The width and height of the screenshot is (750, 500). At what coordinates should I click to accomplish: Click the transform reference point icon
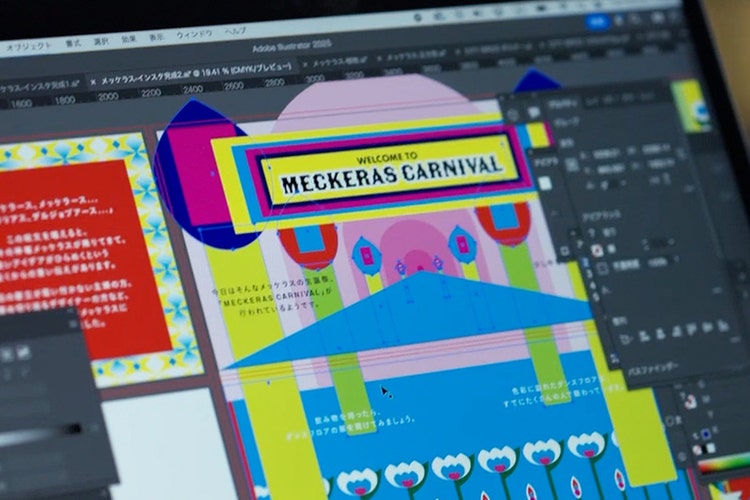click(x=571, y=164)
